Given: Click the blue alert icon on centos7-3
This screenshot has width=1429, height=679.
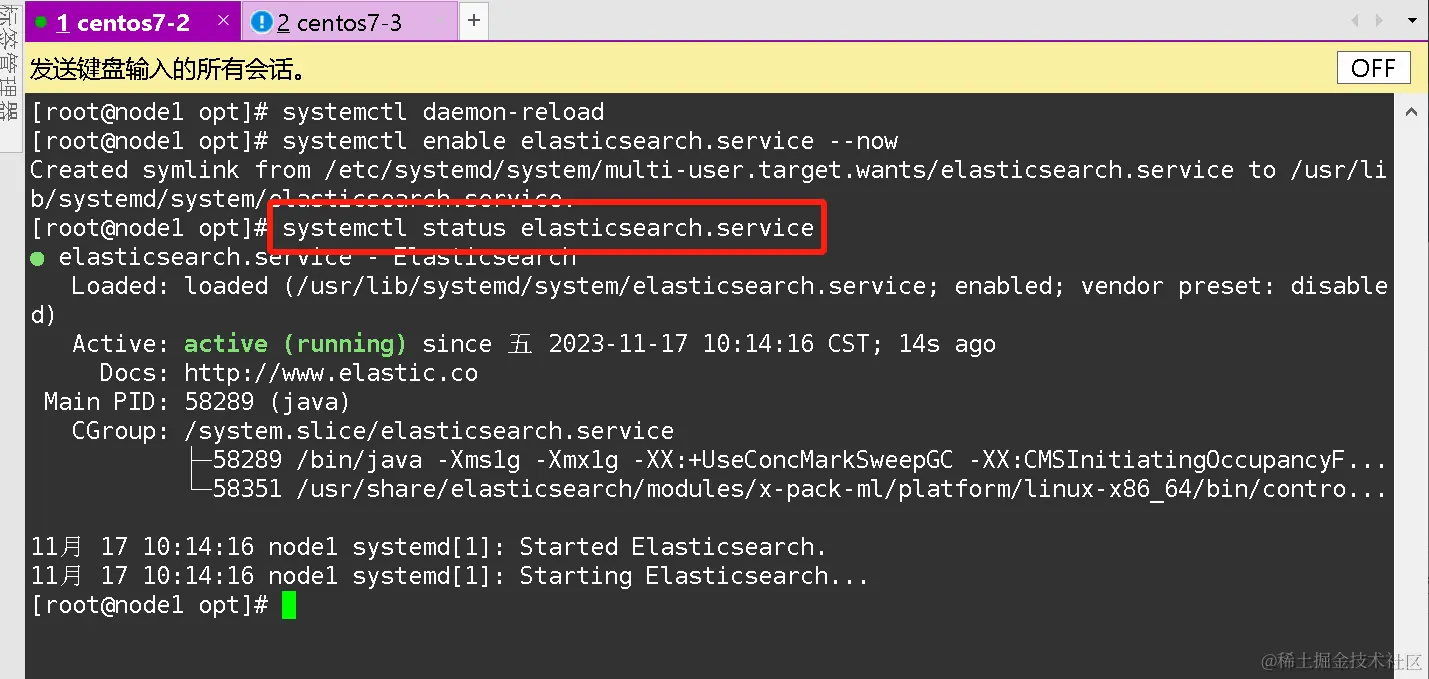Looking at the screenshot, I should click(x=262, y=21).
